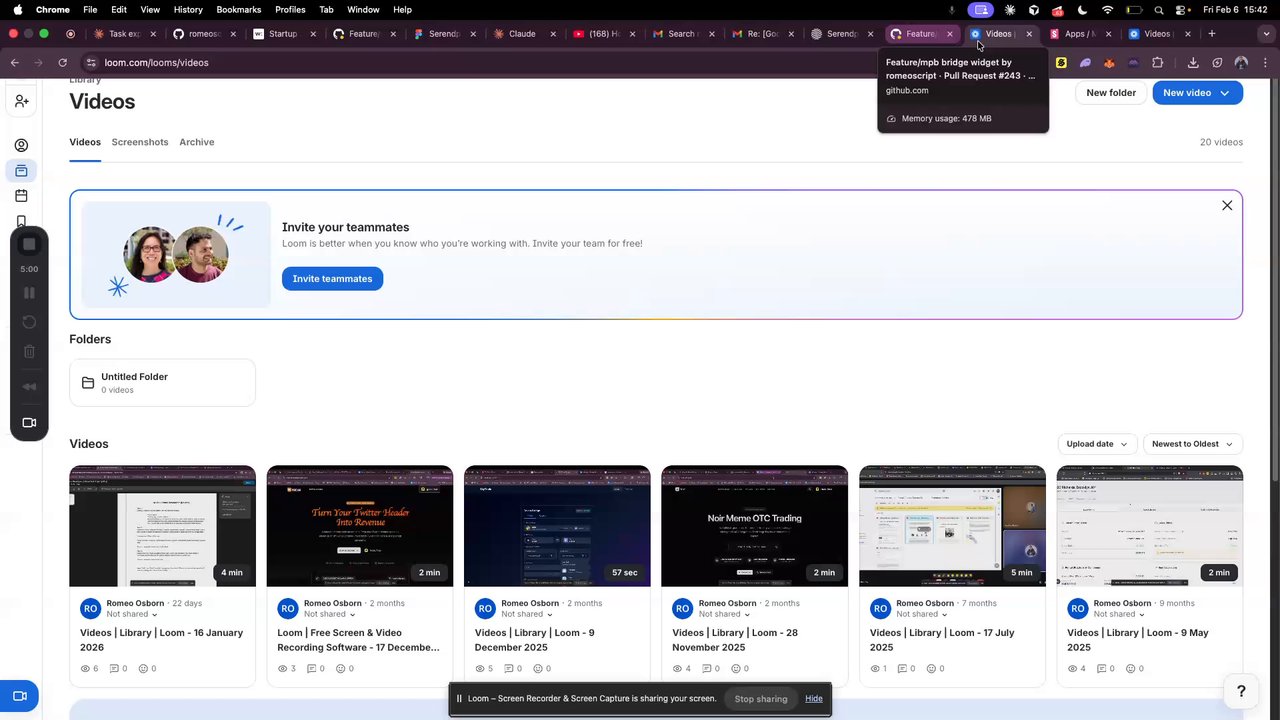Toggle the camera icon in the recording control bar
The width and height of the screenshot is (1280, 720).
coord(29,423)
